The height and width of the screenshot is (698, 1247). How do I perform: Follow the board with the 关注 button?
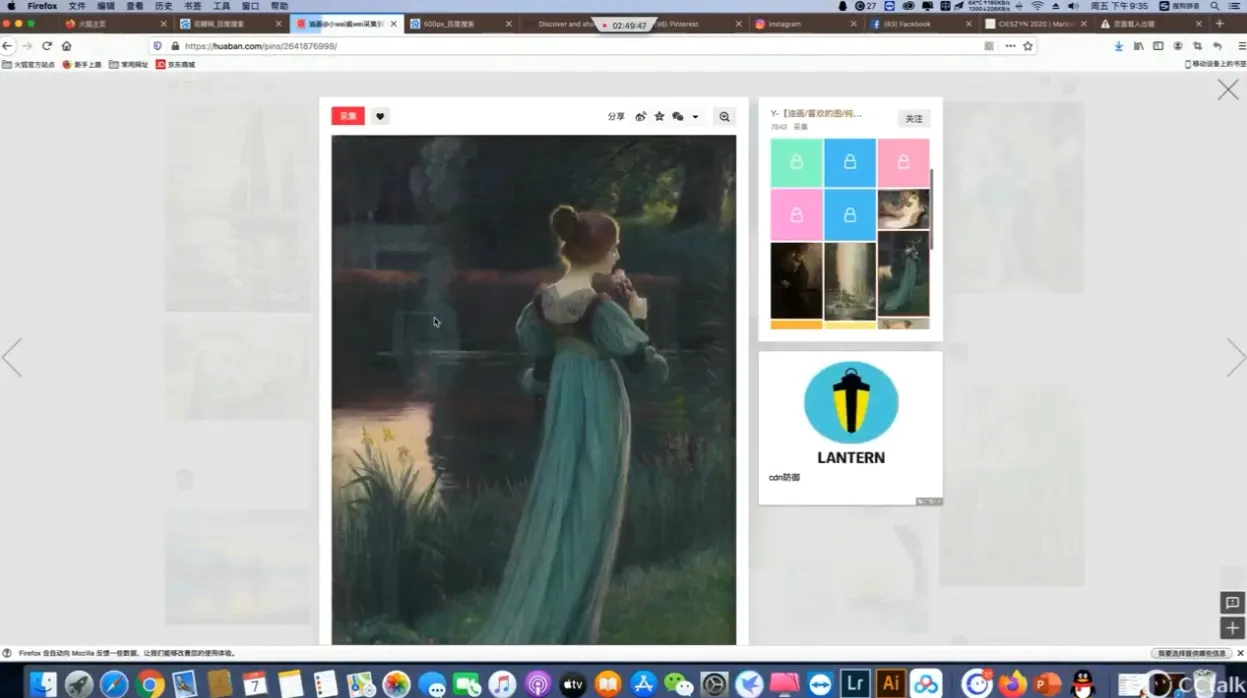point(913,119)
